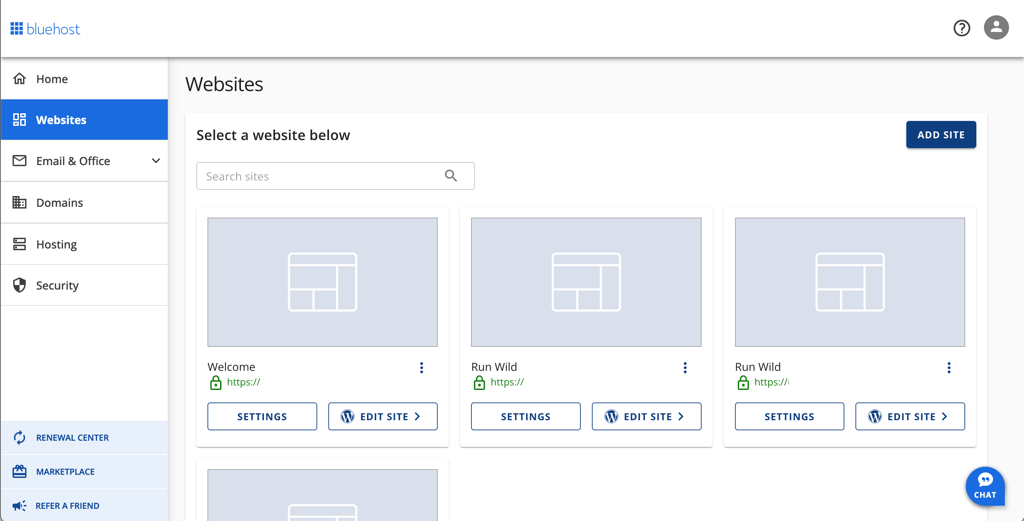Click Edit Site for the middle Run Wild site
1024x521 pixels.
click(647, 417)
